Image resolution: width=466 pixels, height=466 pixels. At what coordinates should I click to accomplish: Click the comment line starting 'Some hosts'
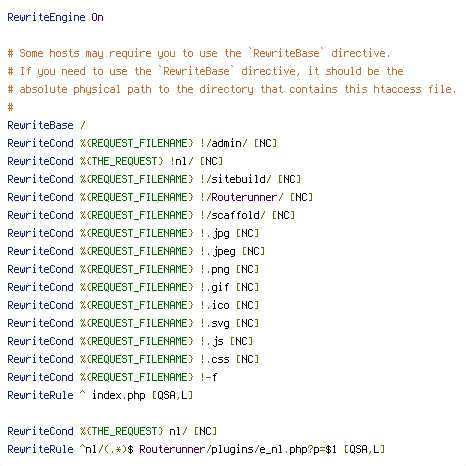(x=199, y=53)
